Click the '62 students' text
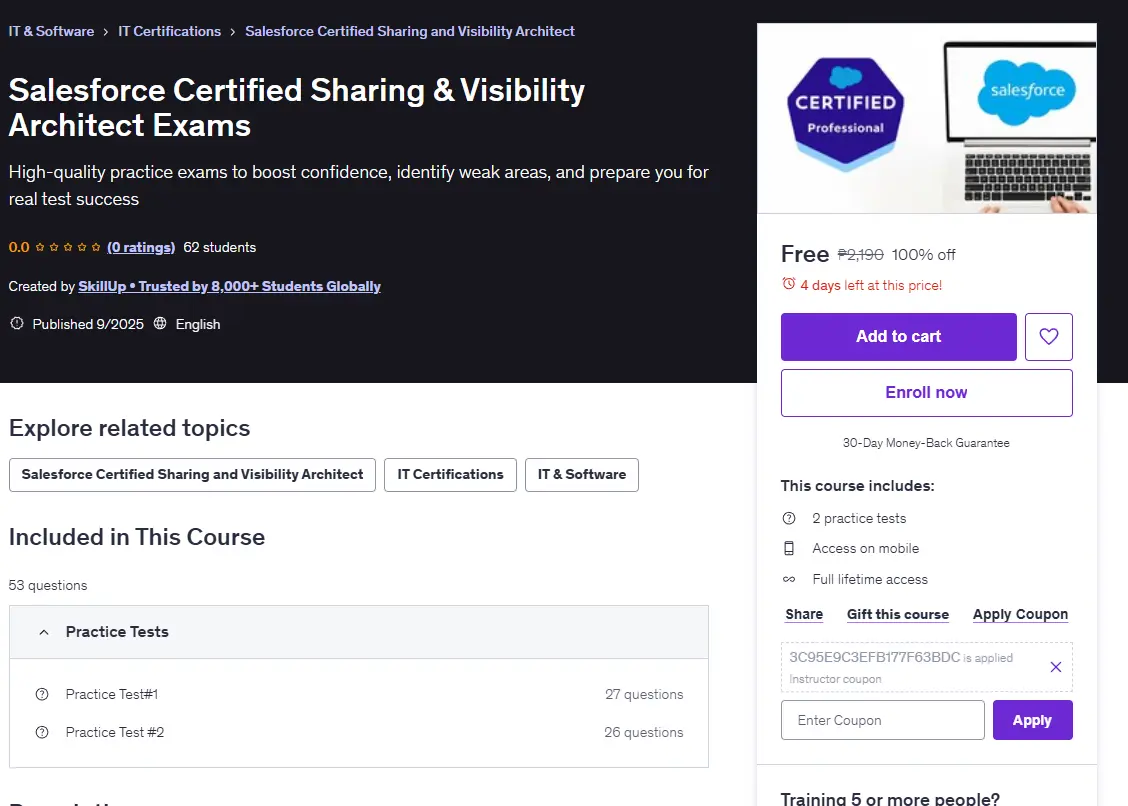Screen dimensions: 1128x806 (219, 247)
